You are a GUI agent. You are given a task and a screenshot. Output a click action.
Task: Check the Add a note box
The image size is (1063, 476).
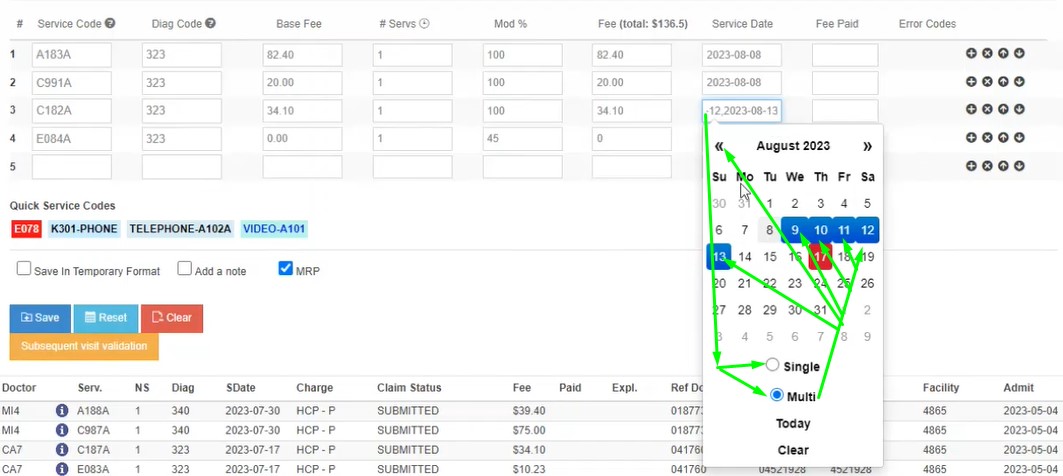[184, 269]
